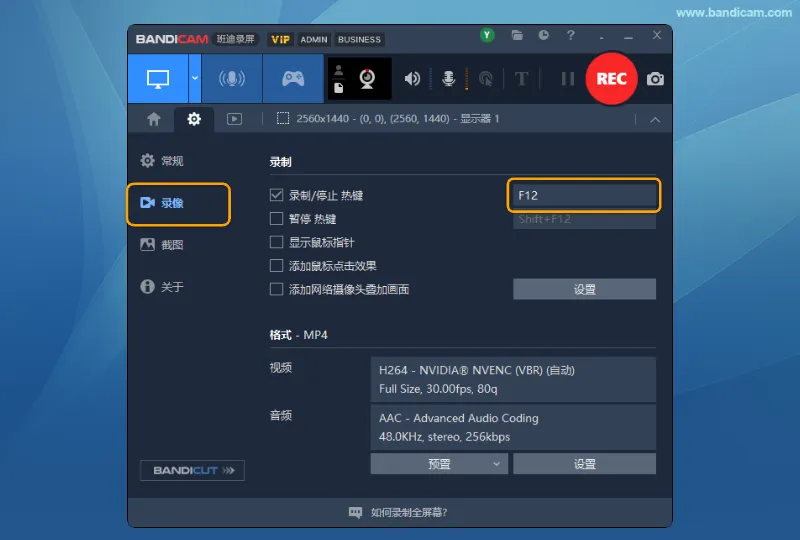
Task: Minimize the Bandicam window
Action: click(629, 37)
